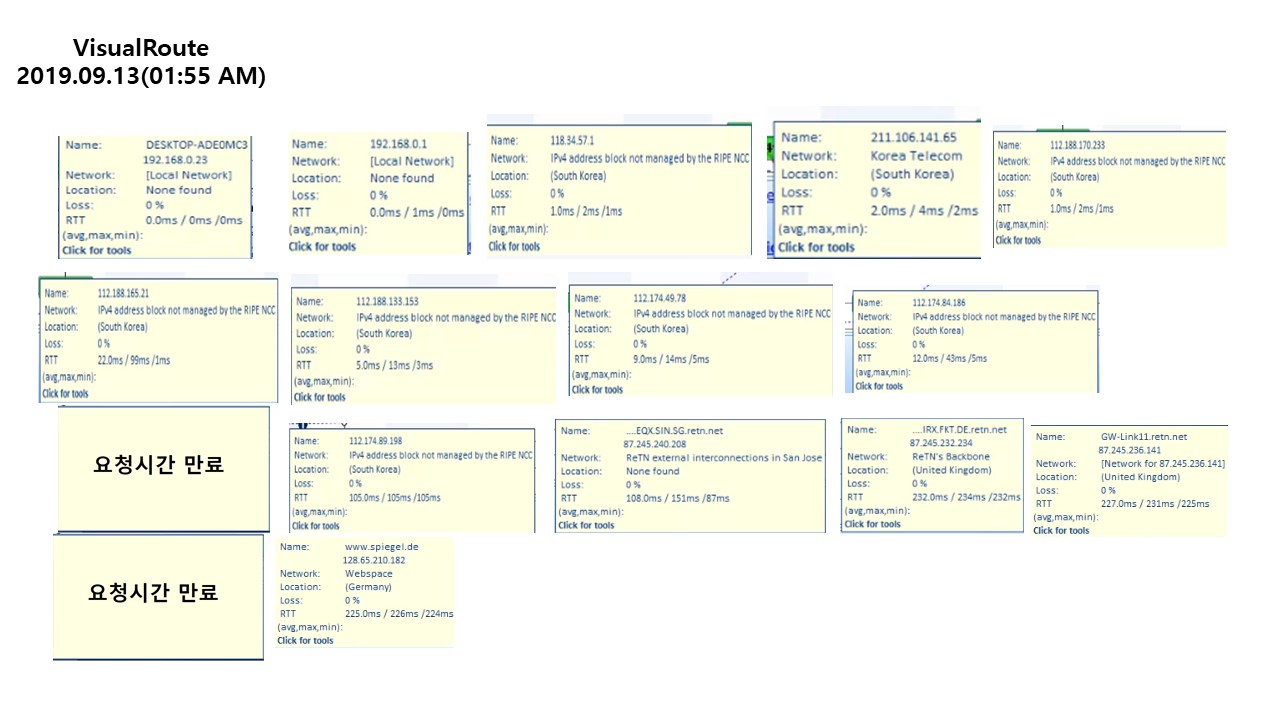Click the 87.245.232.234 IP address

pyautogui.click(x=941, y=443)
